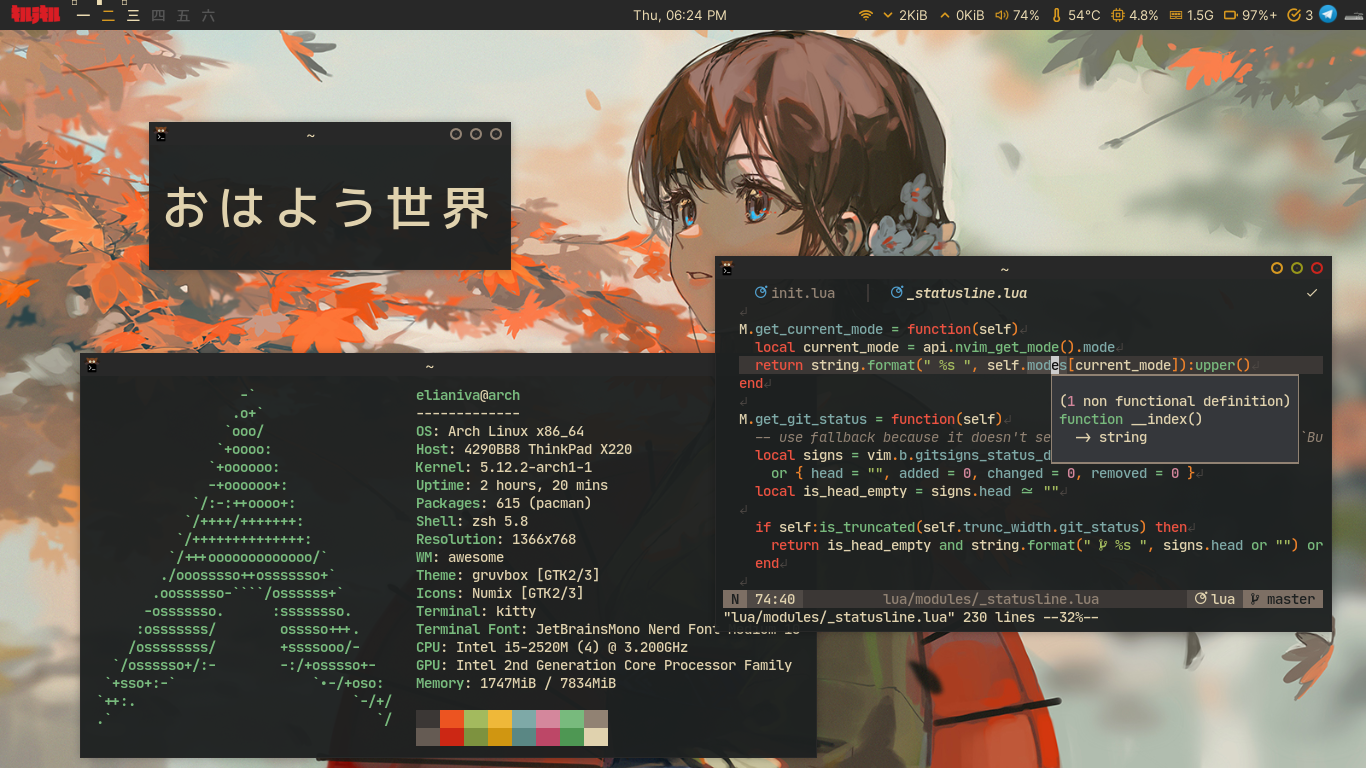
Task: Switch to workspace tag 三
Action: [x=133, y=16]
